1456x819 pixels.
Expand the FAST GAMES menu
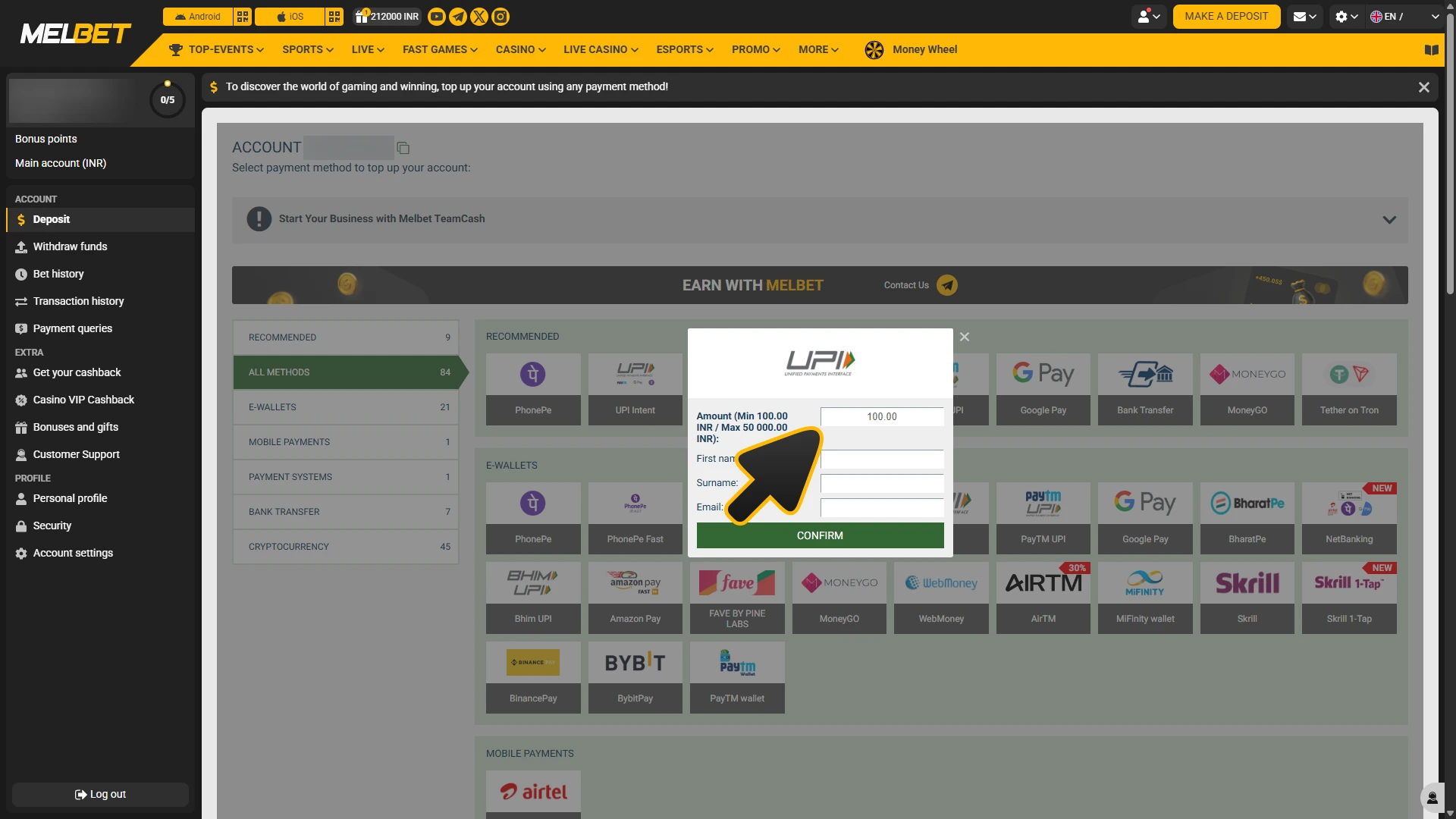[x=440, y=50]
